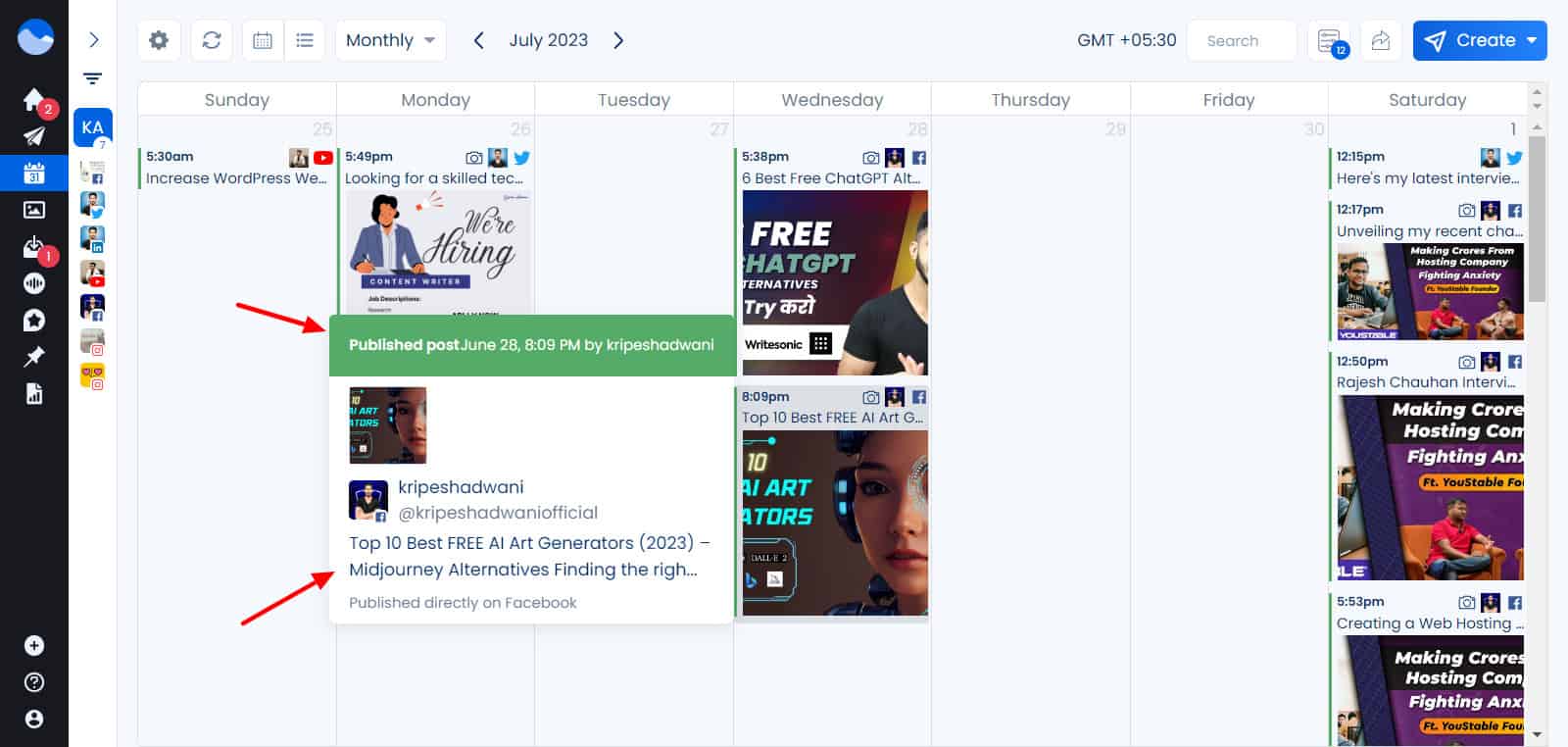1568x747 pixels.
Task: Go to previous month before July 2023
Action: click(x=478, y=40)
